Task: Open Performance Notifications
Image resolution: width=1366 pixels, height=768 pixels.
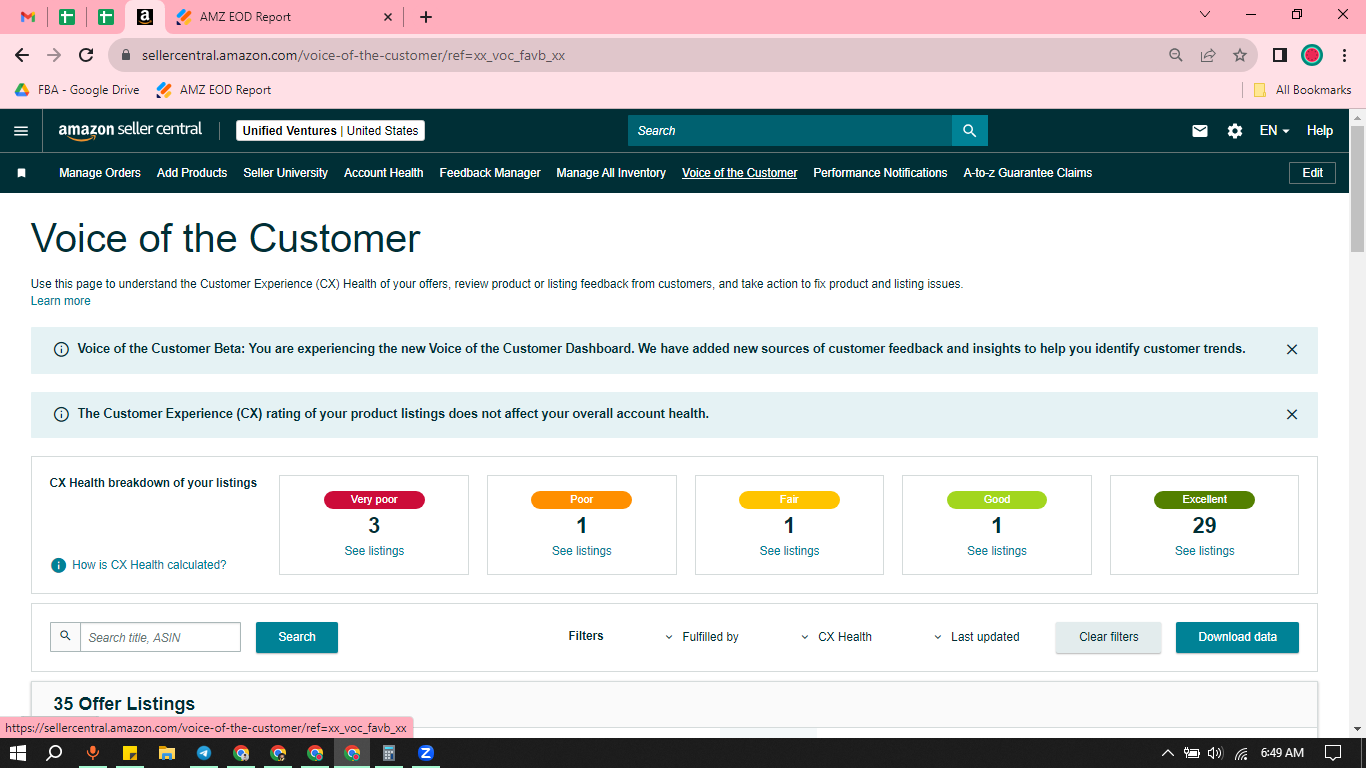Action: 880,173
